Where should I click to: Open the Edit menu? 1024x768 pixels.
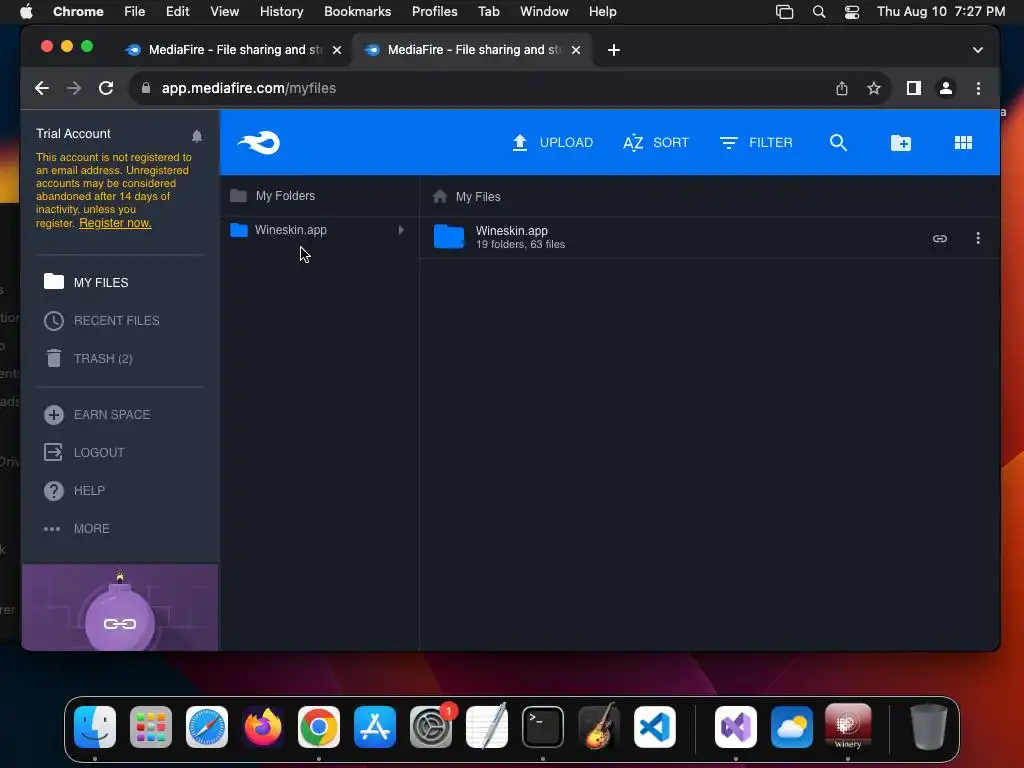coord(177,11)
